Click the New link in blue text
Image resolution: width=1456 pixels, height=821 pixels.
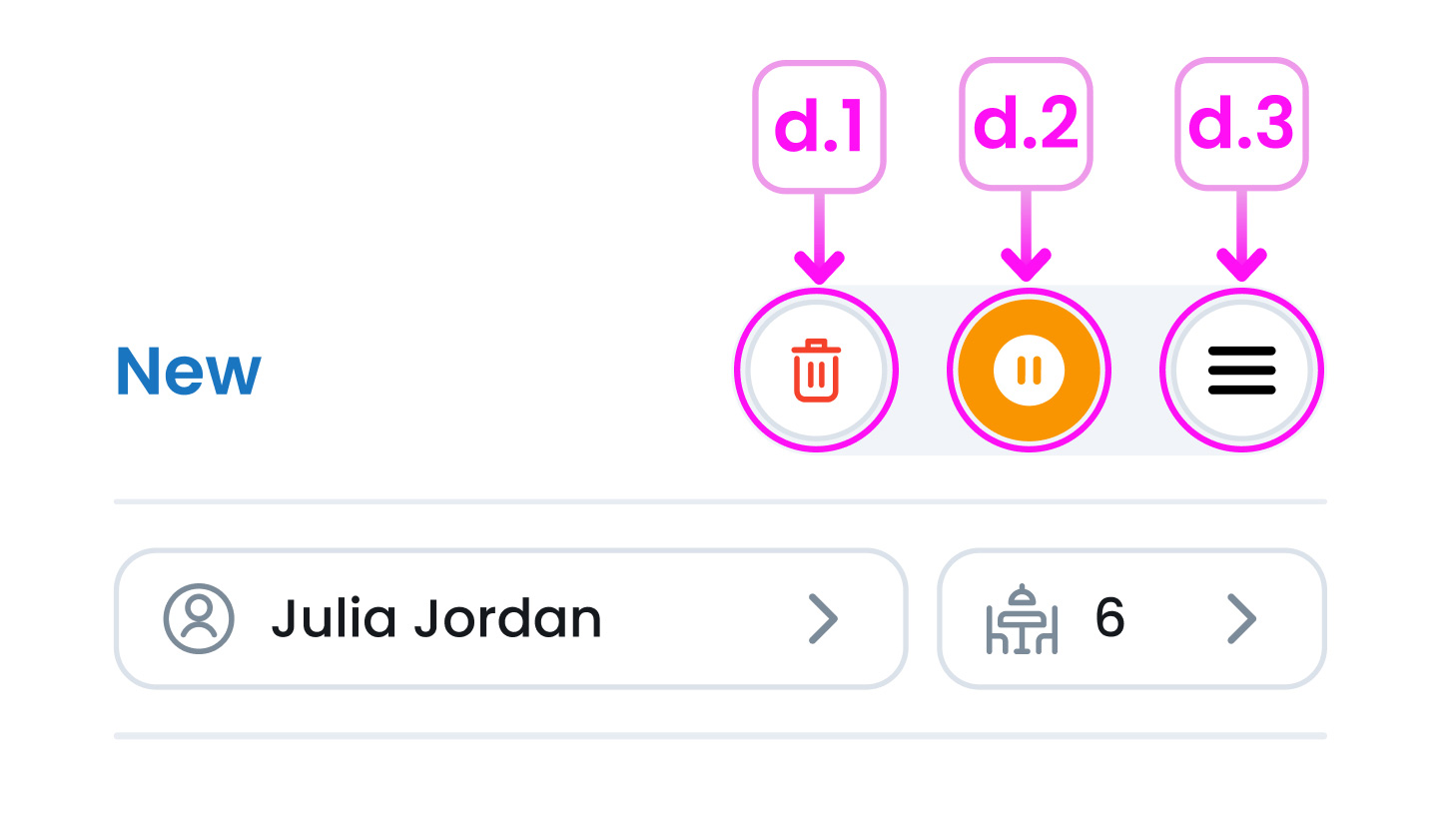pos(186,371)
